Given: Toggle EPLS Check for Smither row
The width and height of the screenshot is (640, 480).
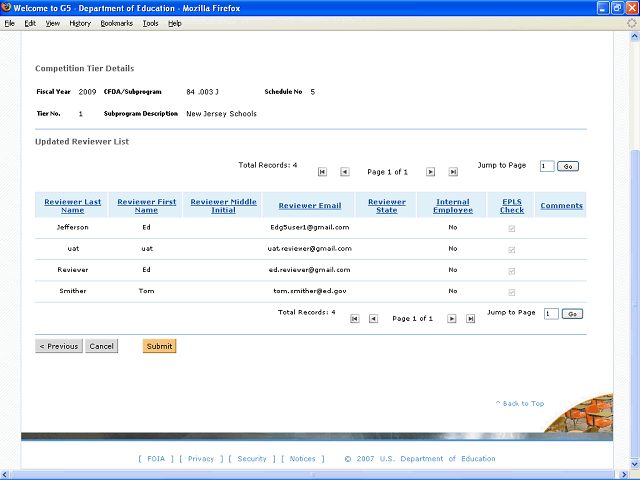Looking at the screenshot, I should pos(511,292).
